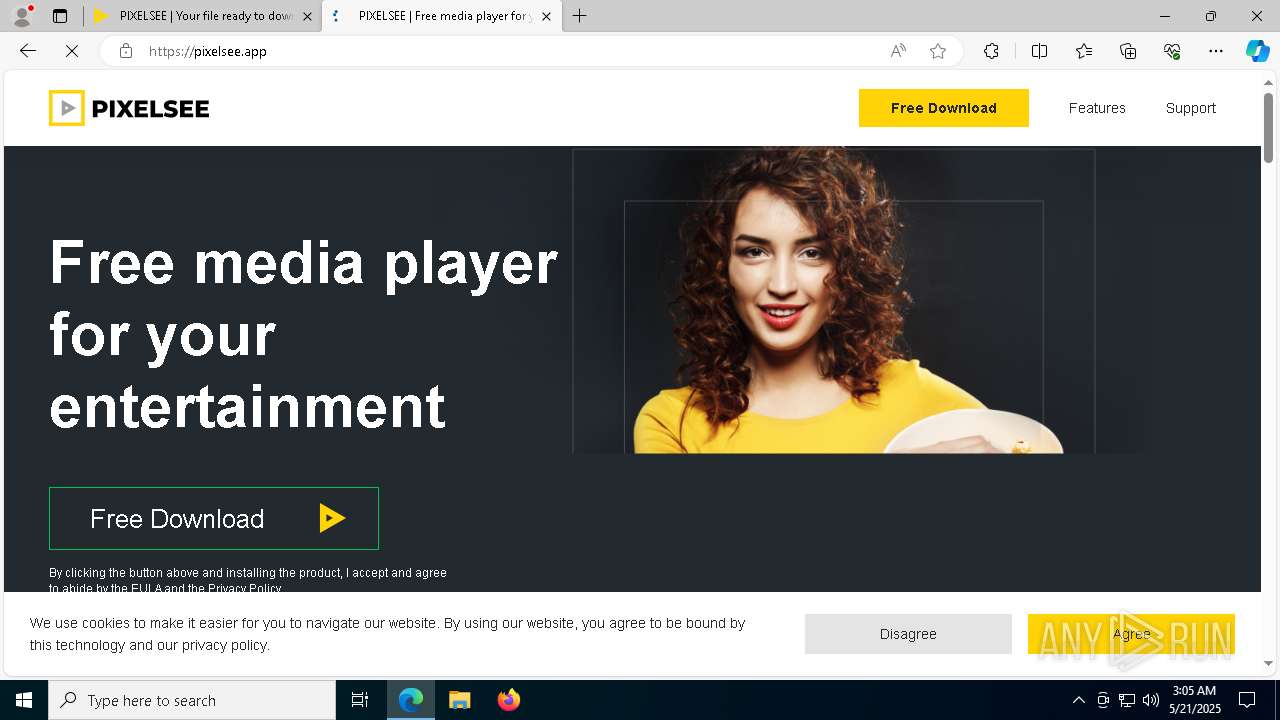This screenshot has height=720, width=1280.
Task: Show hidden system tray icons
Action: coord(1078,700)
